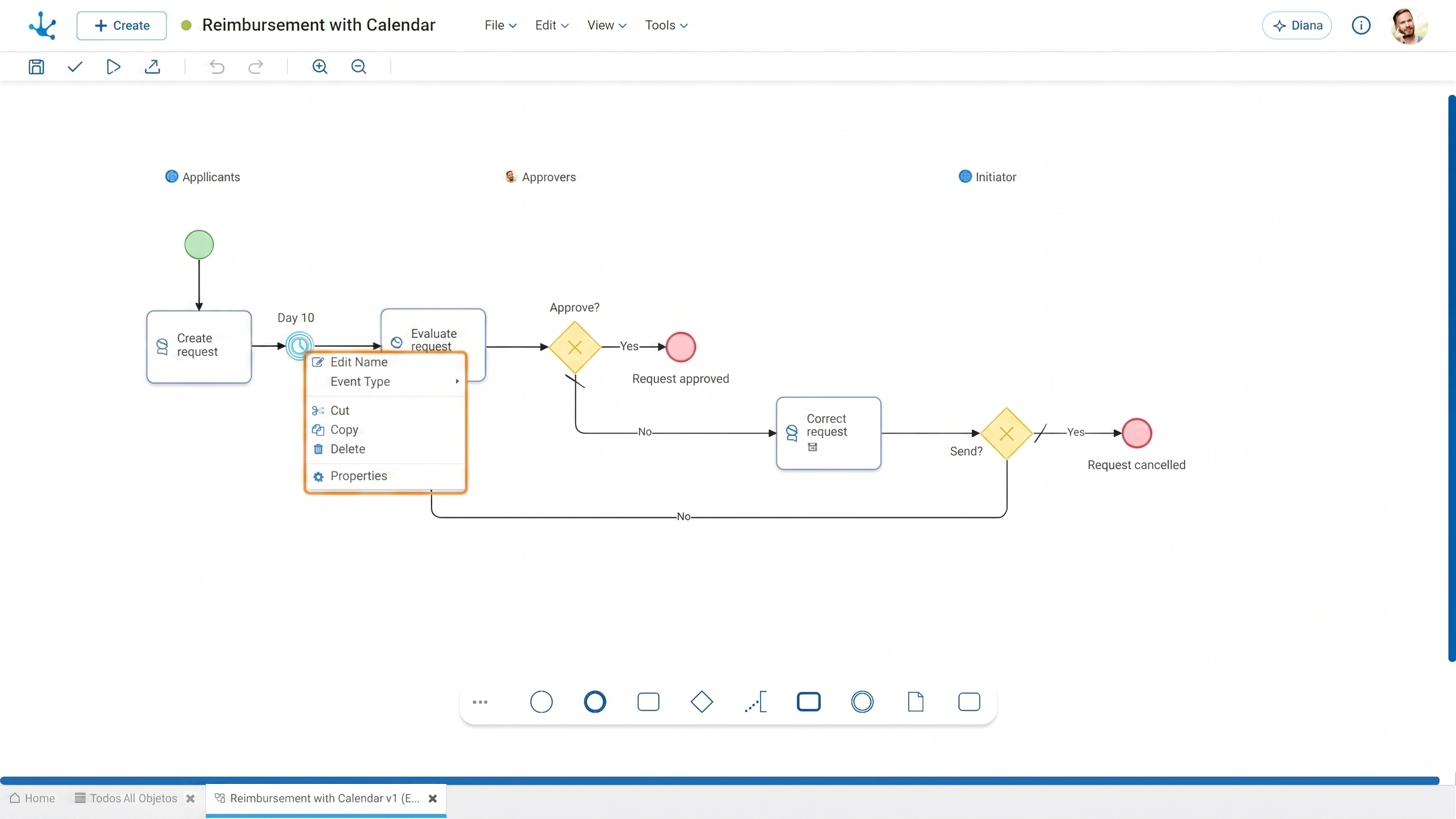
Task: Open the info icon in header
Action: [1361, 26]
